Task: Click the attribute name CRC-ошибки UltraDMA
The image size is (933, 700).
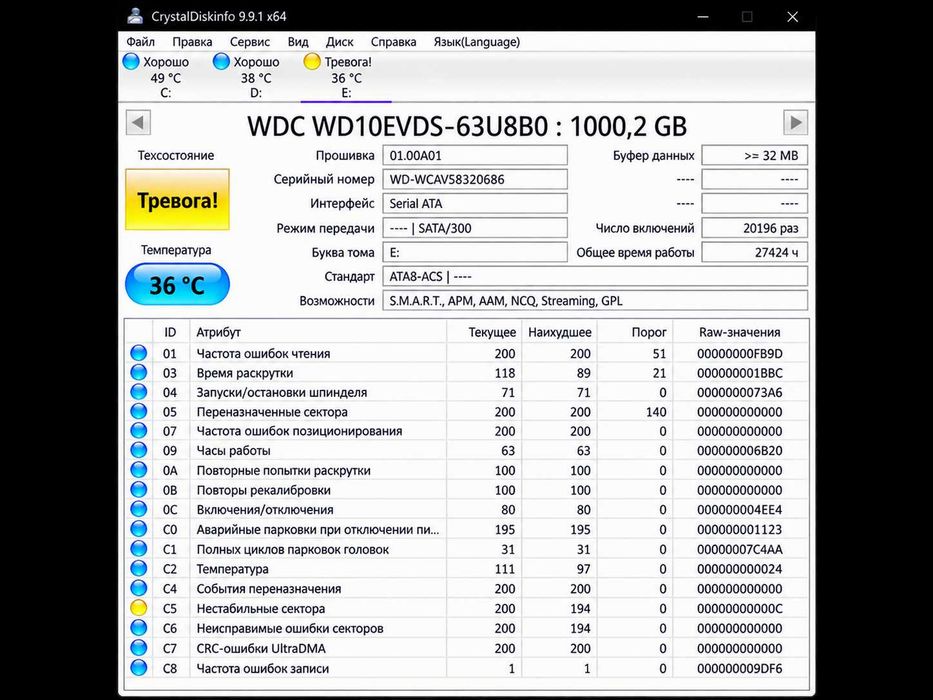Action: pyautogui.click(x=261, y=648)
